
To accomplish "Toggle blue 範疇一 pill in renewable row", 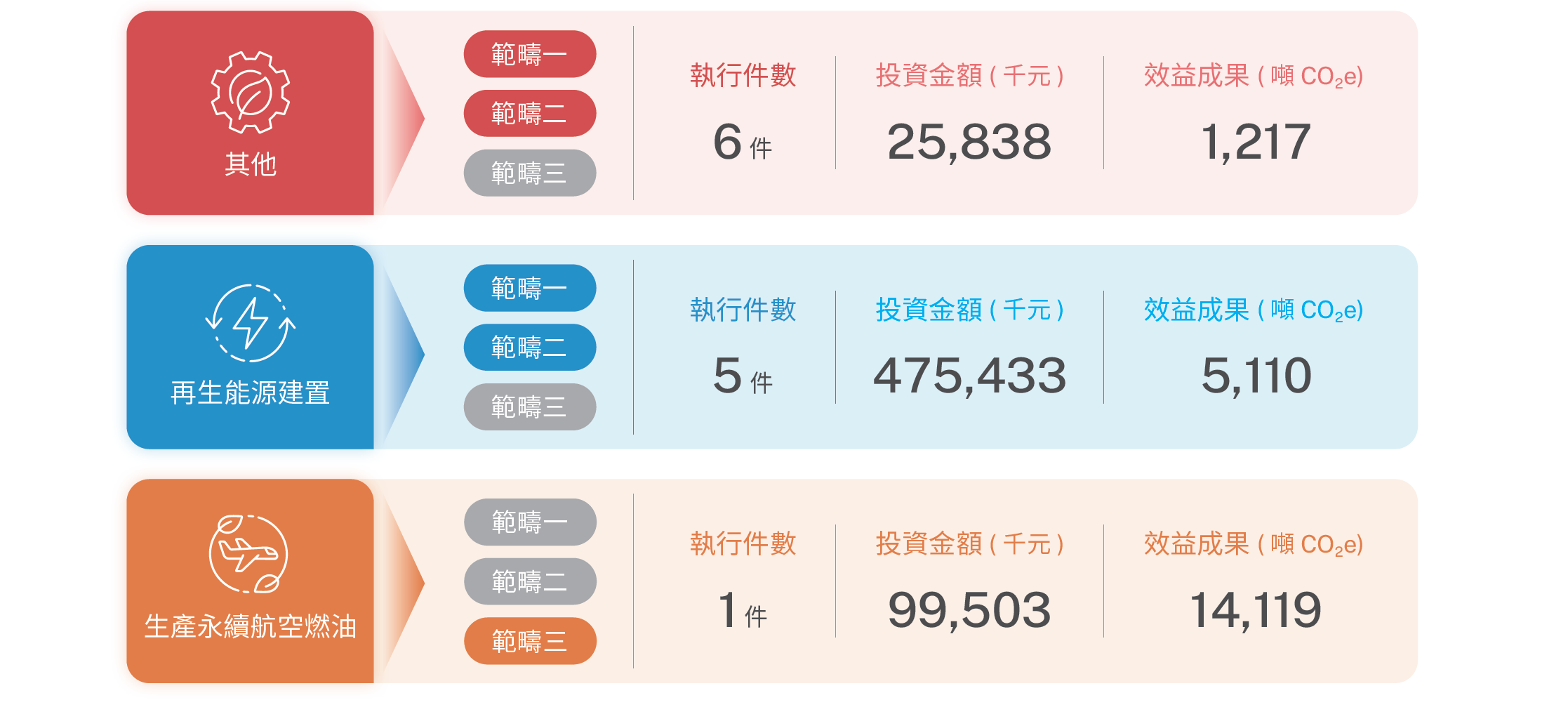I will pyautogui.click(x=530, y=288).
